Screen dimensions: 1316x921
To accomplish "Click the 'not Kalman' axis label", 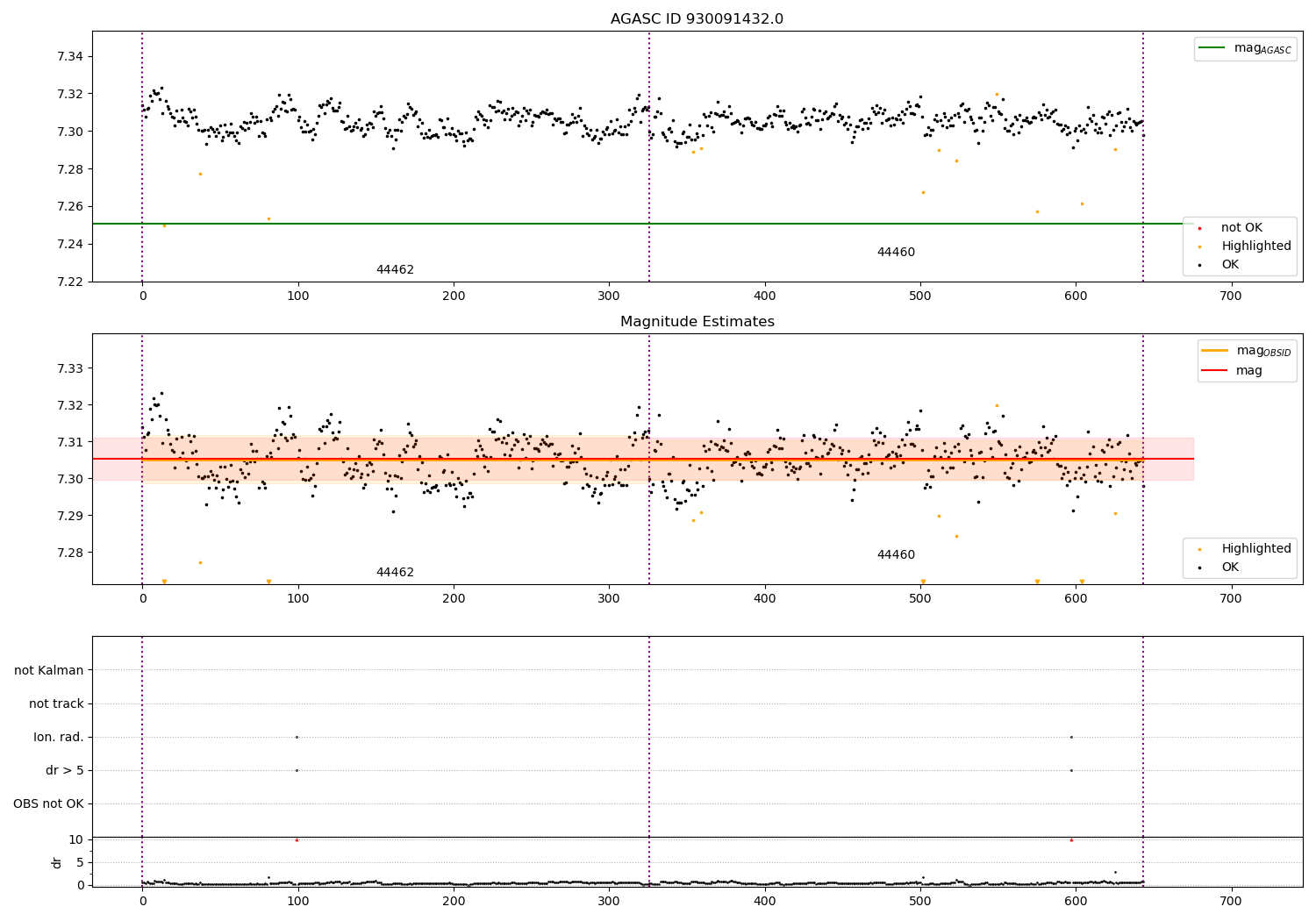I will 49,671.
